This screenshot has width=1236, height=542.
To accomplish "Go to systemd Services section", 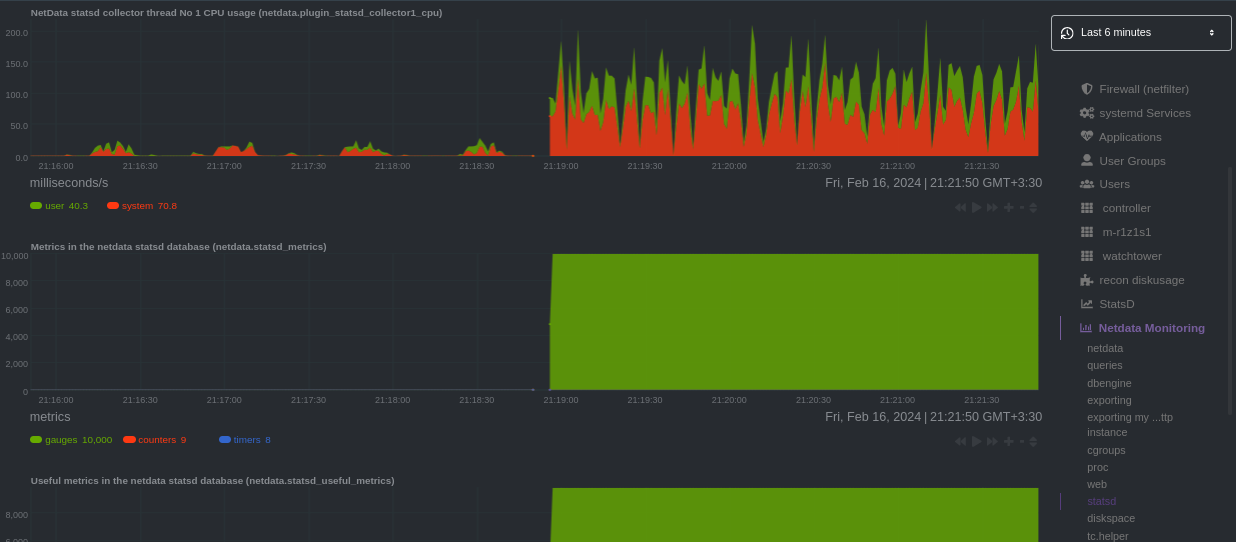I will tap(1145, 113).
